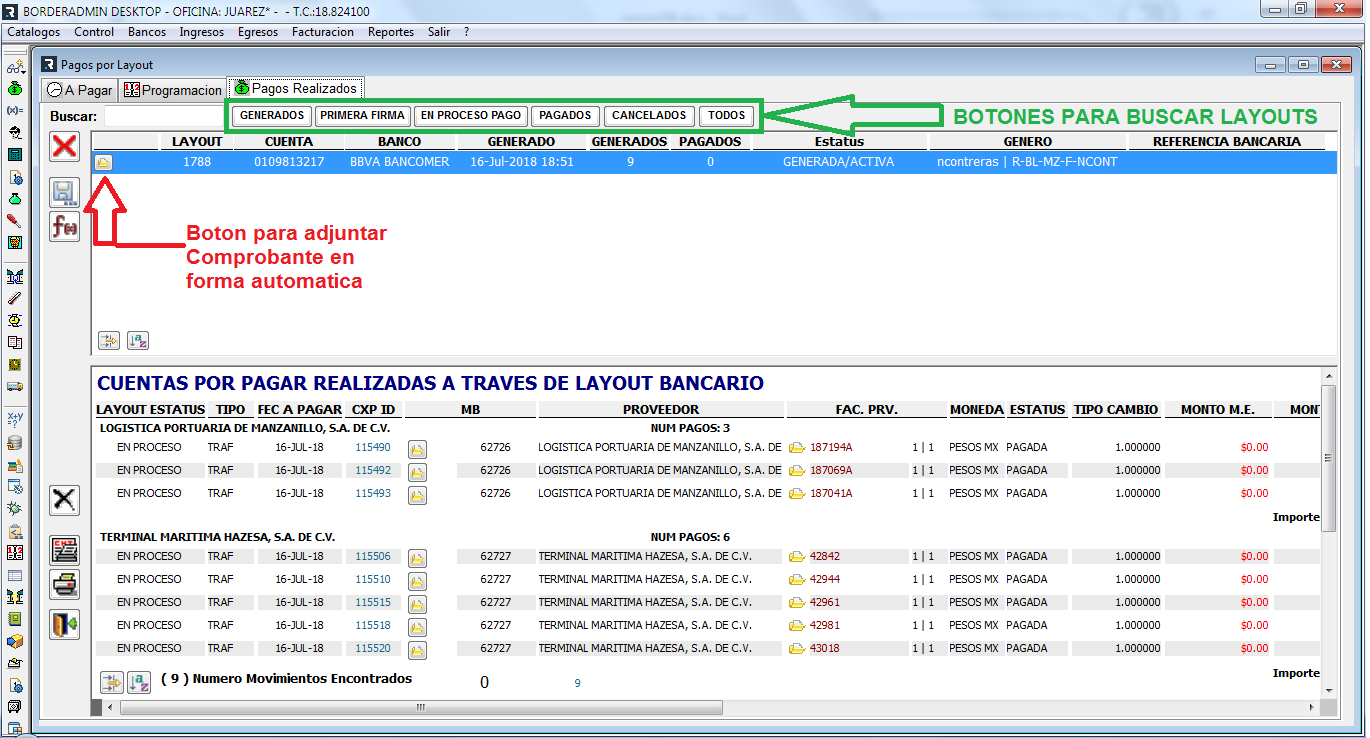This screenshot has width=1370, height=738.
Task: Click the column adjust icon in lower grid footer
Action: tap(111, 682)
